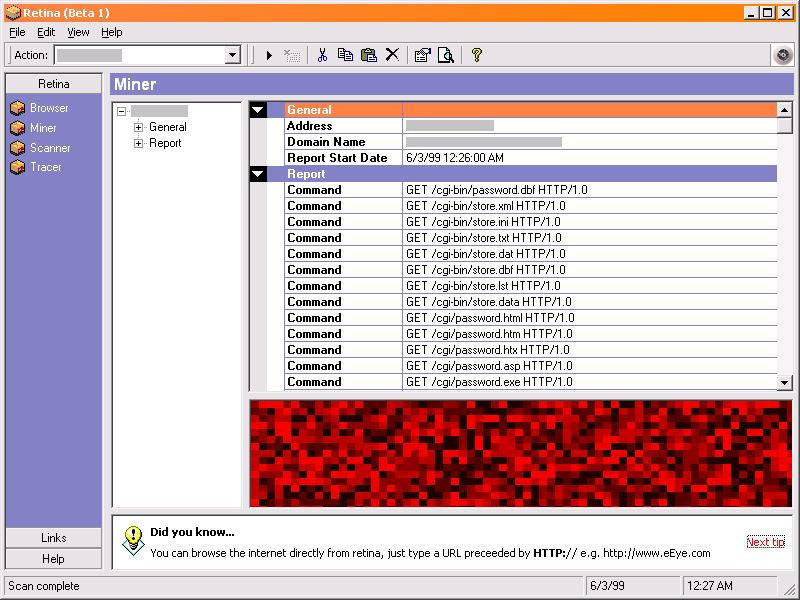Open the Scanner module in sidebar
The width and height of the screenshot is (800, 600).
point(49,148)
